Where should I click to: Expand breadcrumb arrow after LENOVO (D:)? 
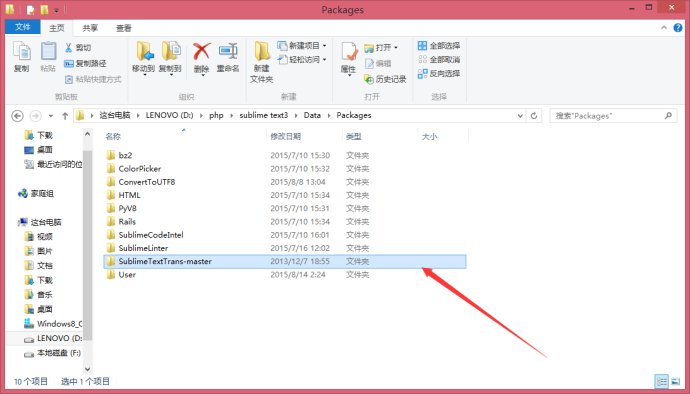(x=201, y=115)
